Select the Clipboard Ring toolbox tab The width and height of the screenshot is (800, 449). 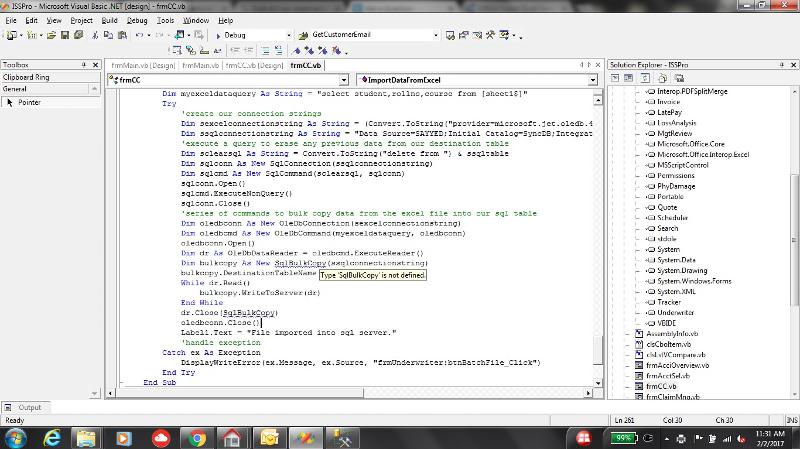tap(51, 77)
